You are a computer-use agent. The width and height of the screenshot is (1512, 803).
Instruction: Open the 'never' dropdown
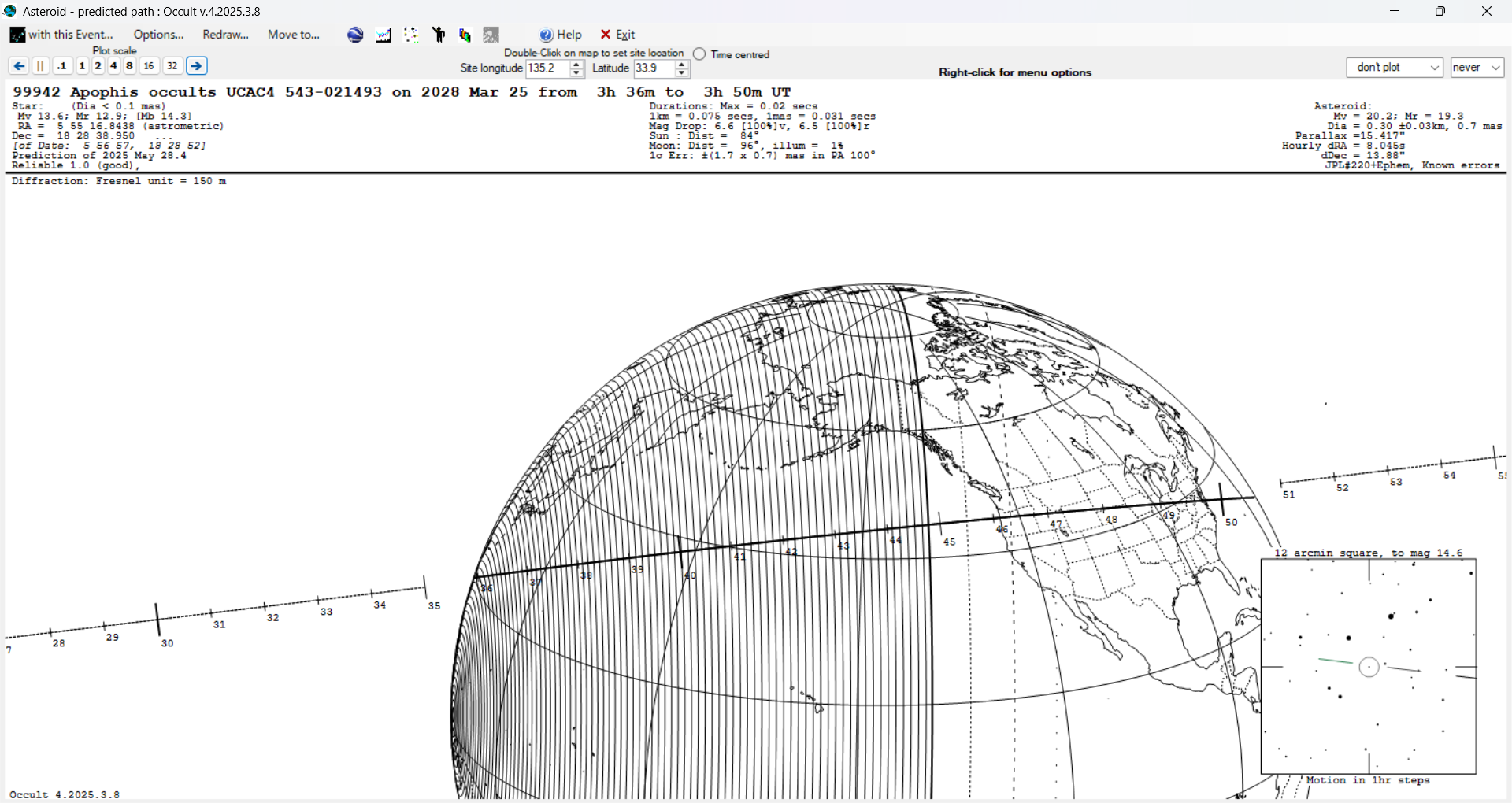tap(1477, 68)
